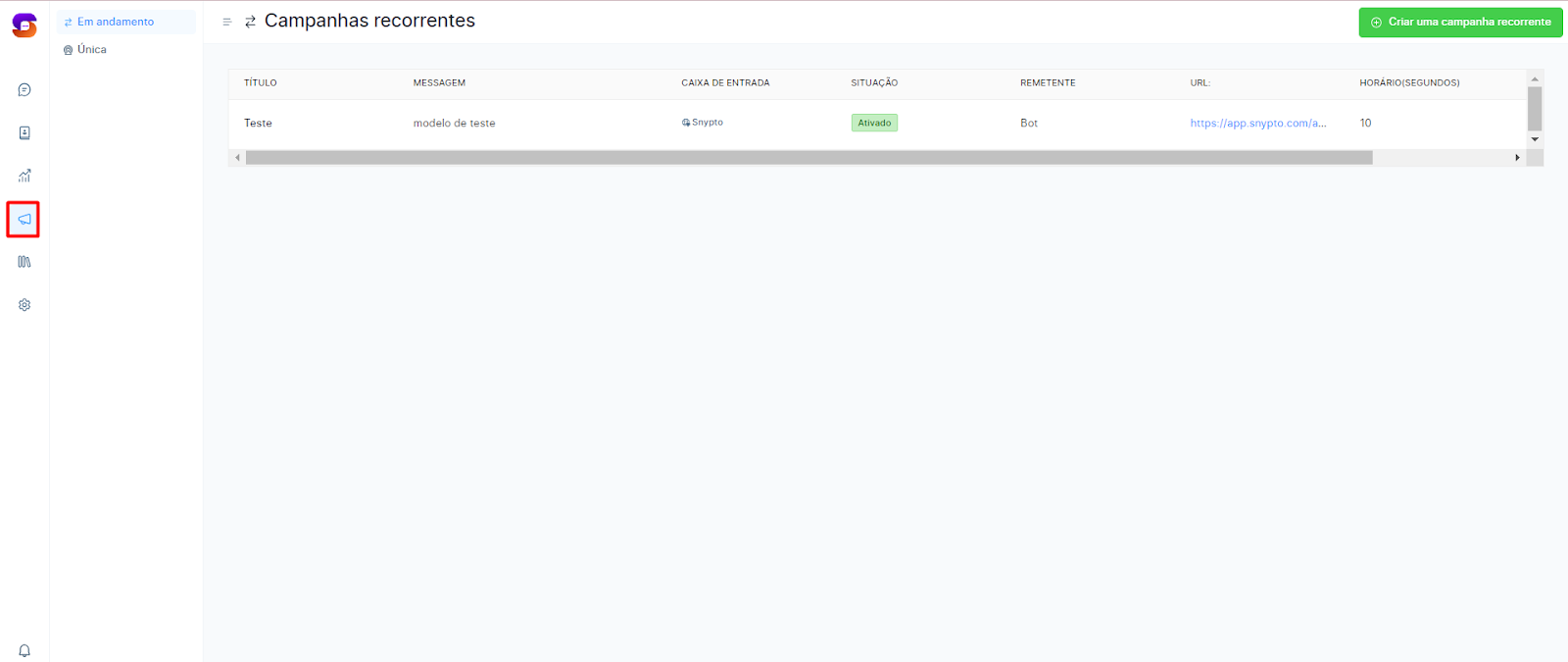Open the contacts book icon
Screen dimensions: 1568x662
[24, 132]
